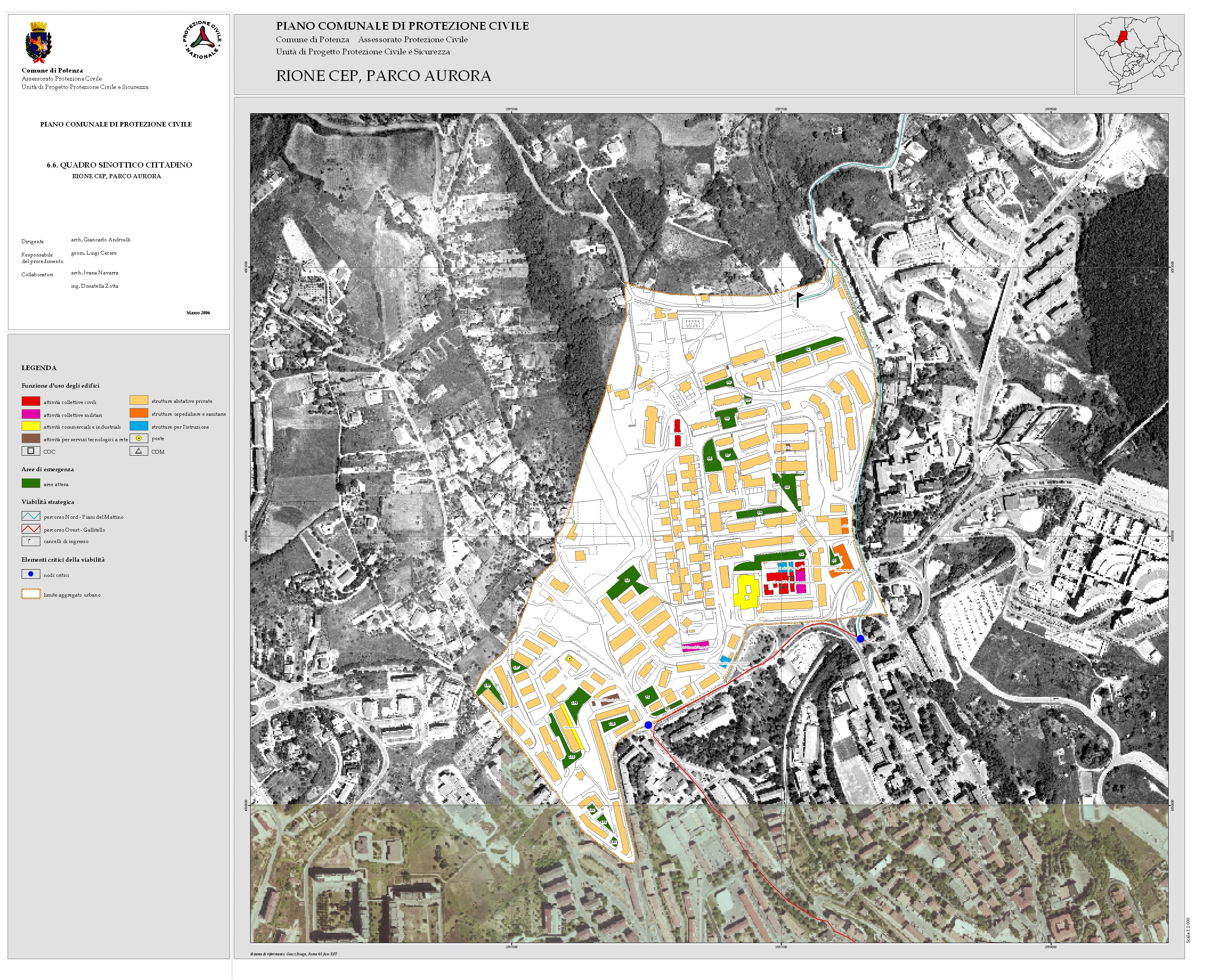Click the COM triangle symbol in legend
Viewport: 1207px width, 980px height.
pyautogui.click(x=138, y=451)
